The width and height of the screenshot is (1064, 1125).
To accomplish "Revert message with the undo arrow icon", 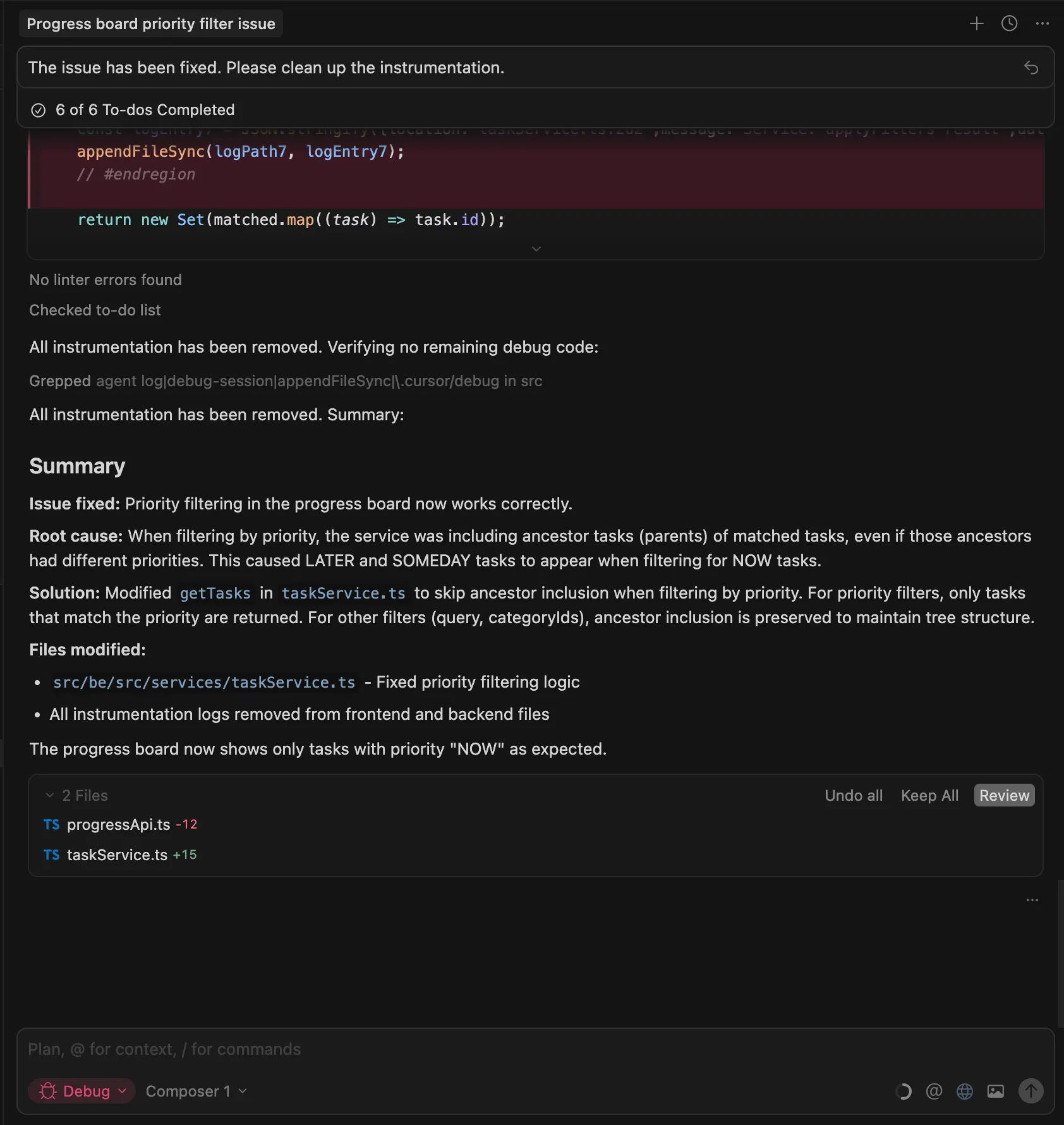I will [x=1031, y=68].
